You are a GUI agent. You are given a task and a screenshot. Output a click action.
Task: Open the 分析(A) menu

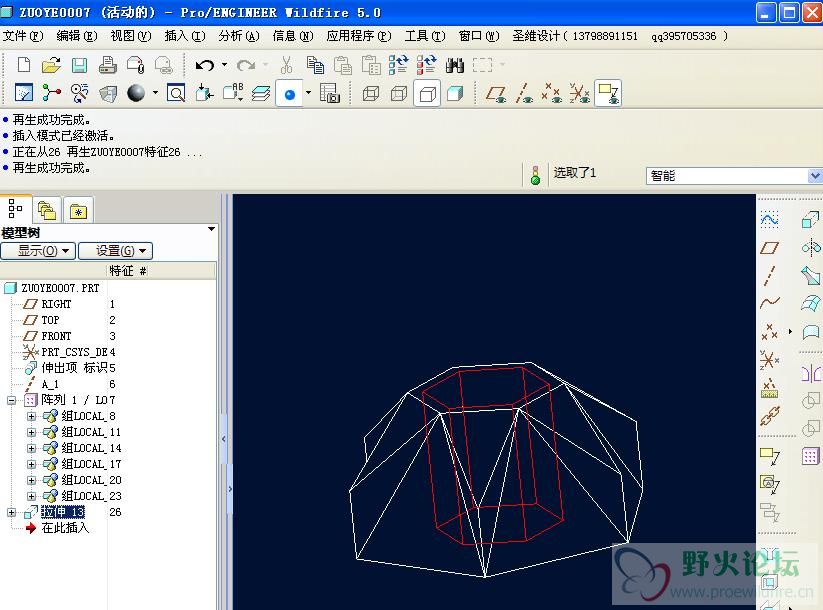239,36
